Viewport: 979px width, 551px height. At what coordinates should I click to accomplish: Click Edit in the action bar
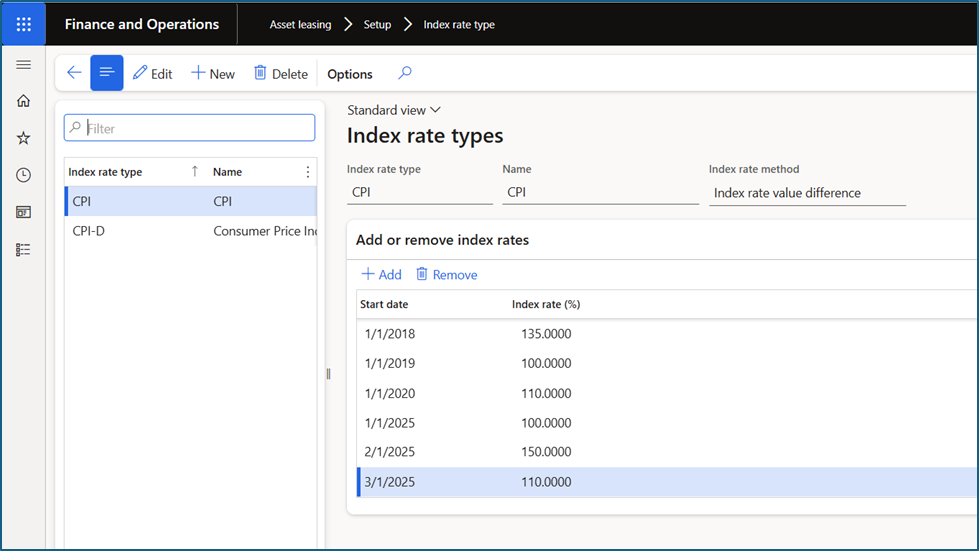pos(153,74)
